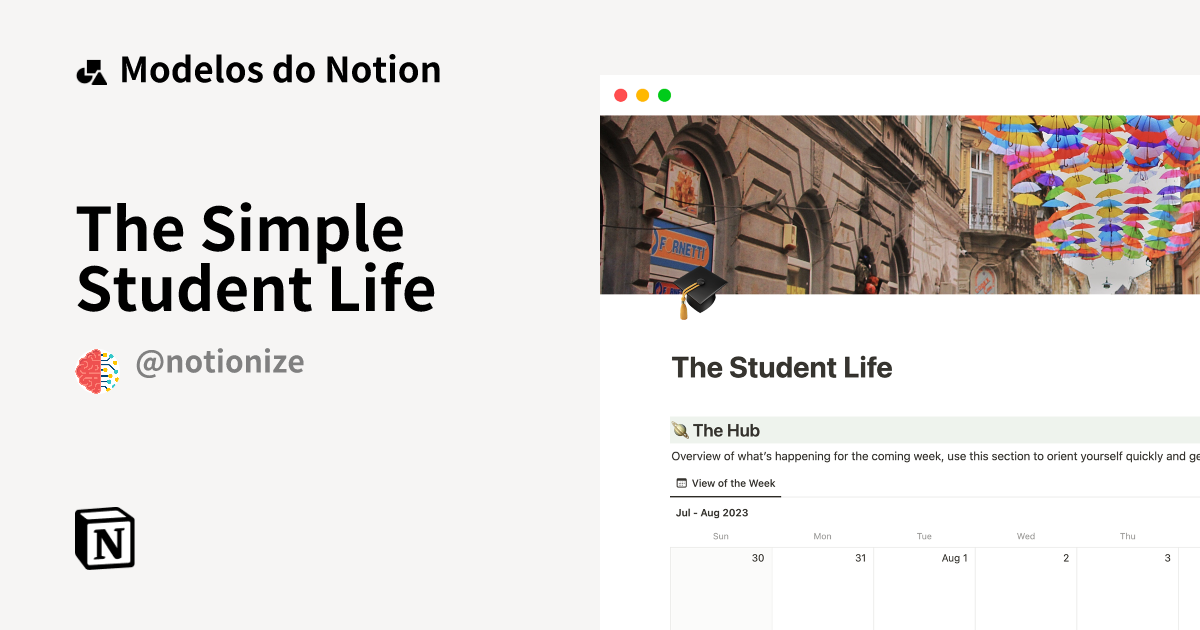Select the Aug 1 calendar cell
Viewport: 1200px width, 630px height.
pyautogui.click(x=925, y=588)
